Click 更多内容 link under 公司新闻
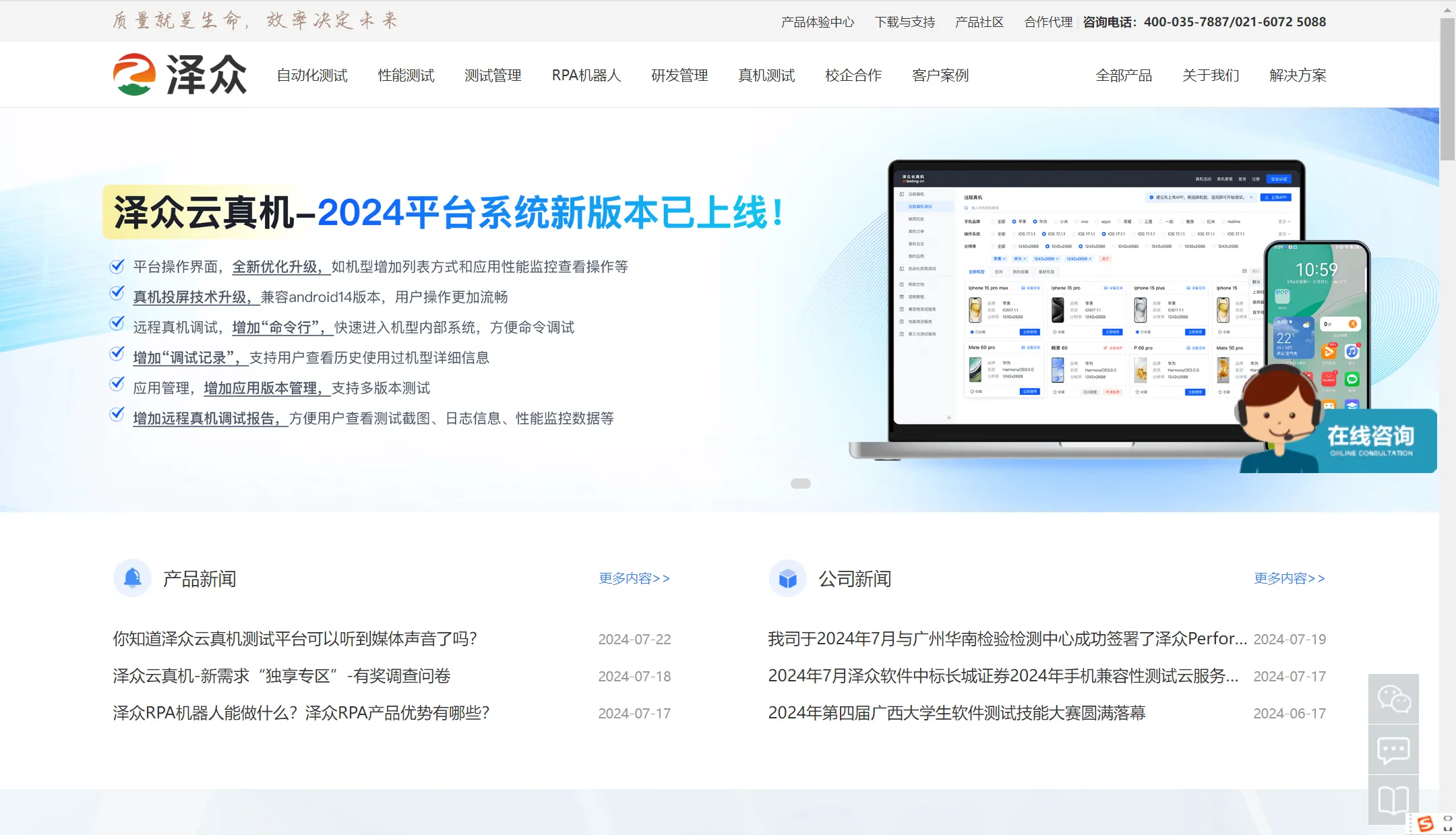The width and height of the screenshot is (1456, 835). coord(1290,578)
